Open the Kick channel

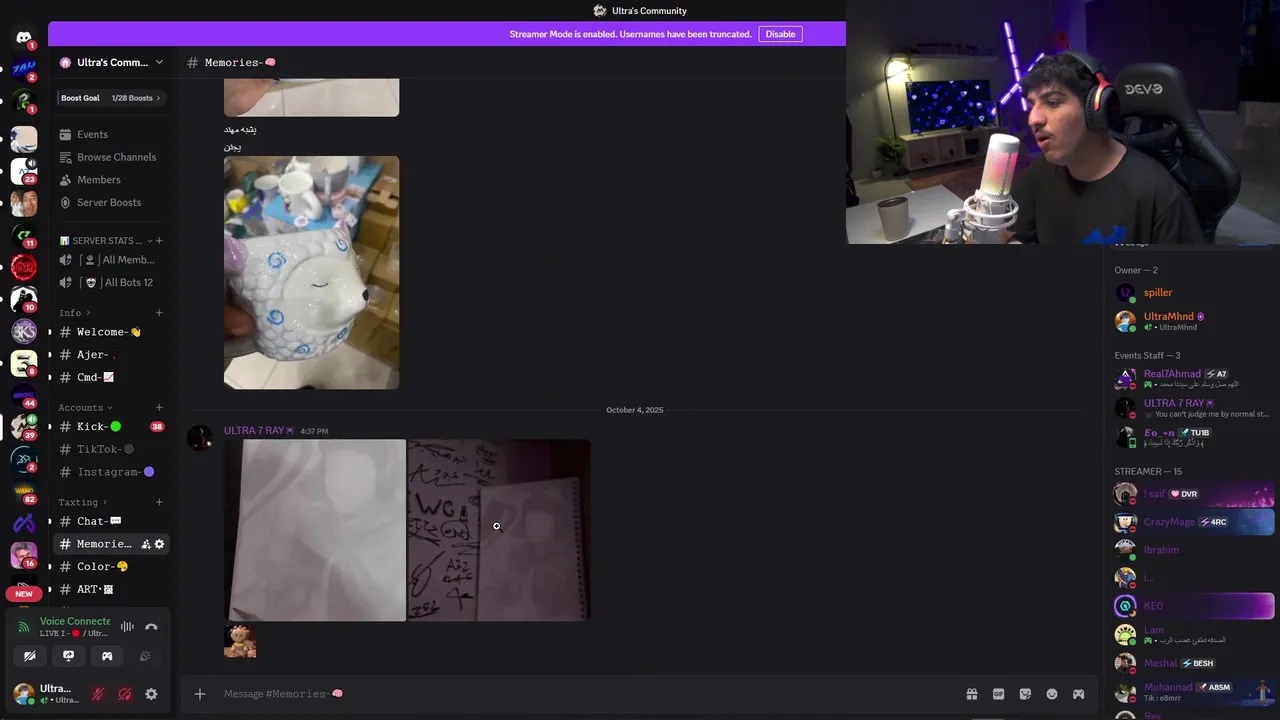[x=110, y=427]
